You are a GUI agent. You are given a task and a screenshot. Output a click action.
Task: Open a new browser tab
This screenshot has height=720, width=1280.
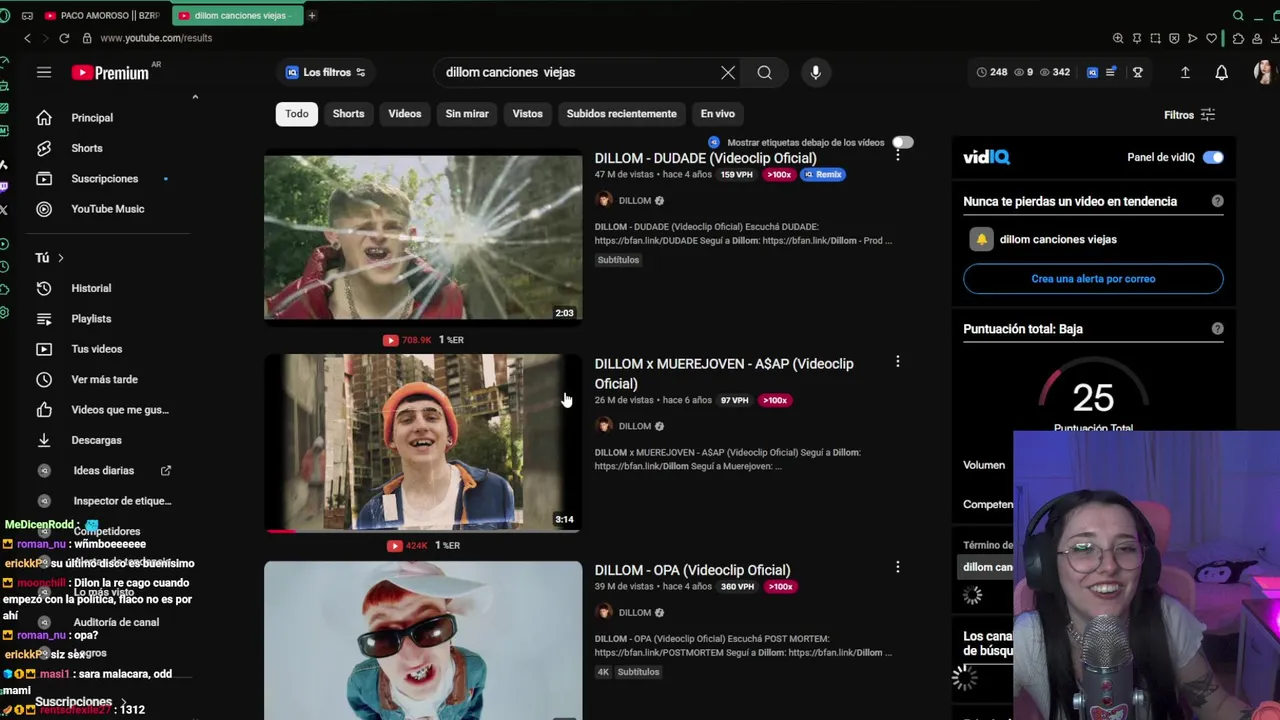point(312,16)
